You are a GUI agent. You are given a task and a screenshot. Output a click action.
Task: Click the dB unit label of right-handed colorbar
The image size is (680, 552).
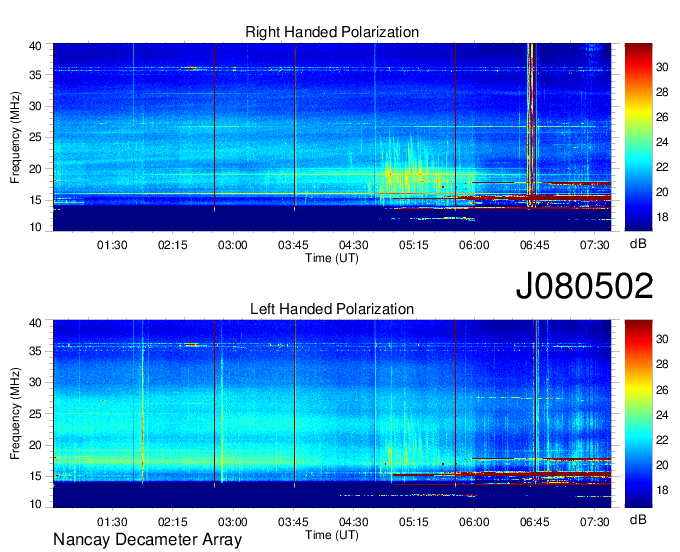638,244
